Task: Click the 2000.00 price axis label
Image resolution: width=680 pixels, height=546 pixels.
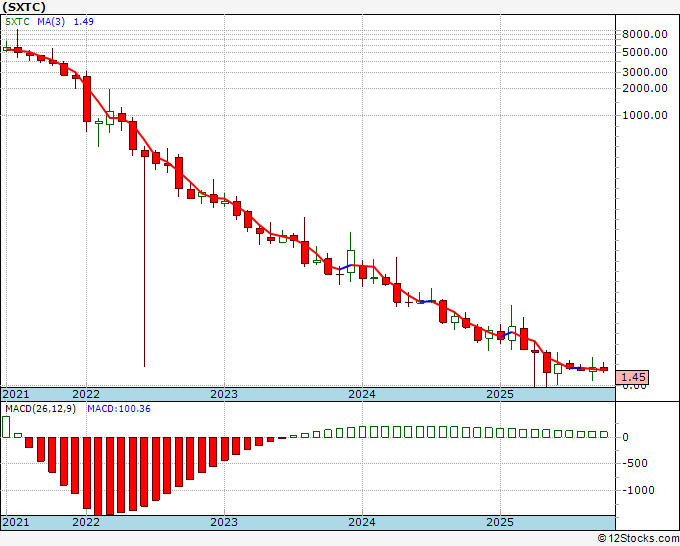Action: tap(644, 88)
